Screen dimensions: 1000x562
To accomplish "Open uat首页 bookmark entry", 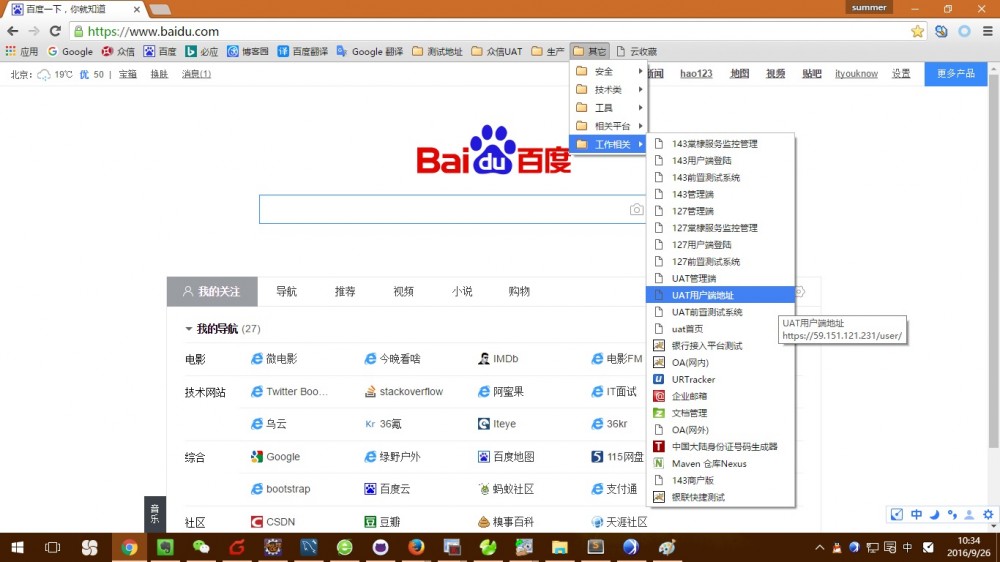I will 721,329.
